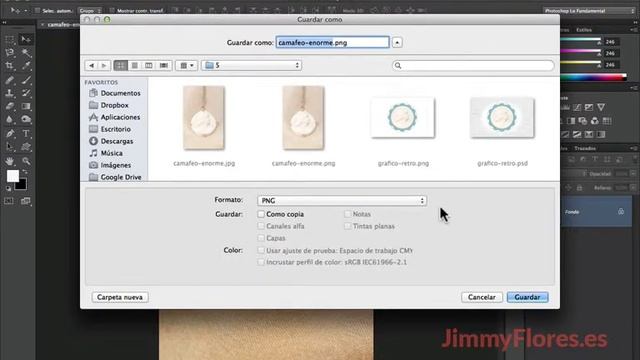The image size is (640, 360).
Task: Select the Move tool in toolbar
Action: 26,39
